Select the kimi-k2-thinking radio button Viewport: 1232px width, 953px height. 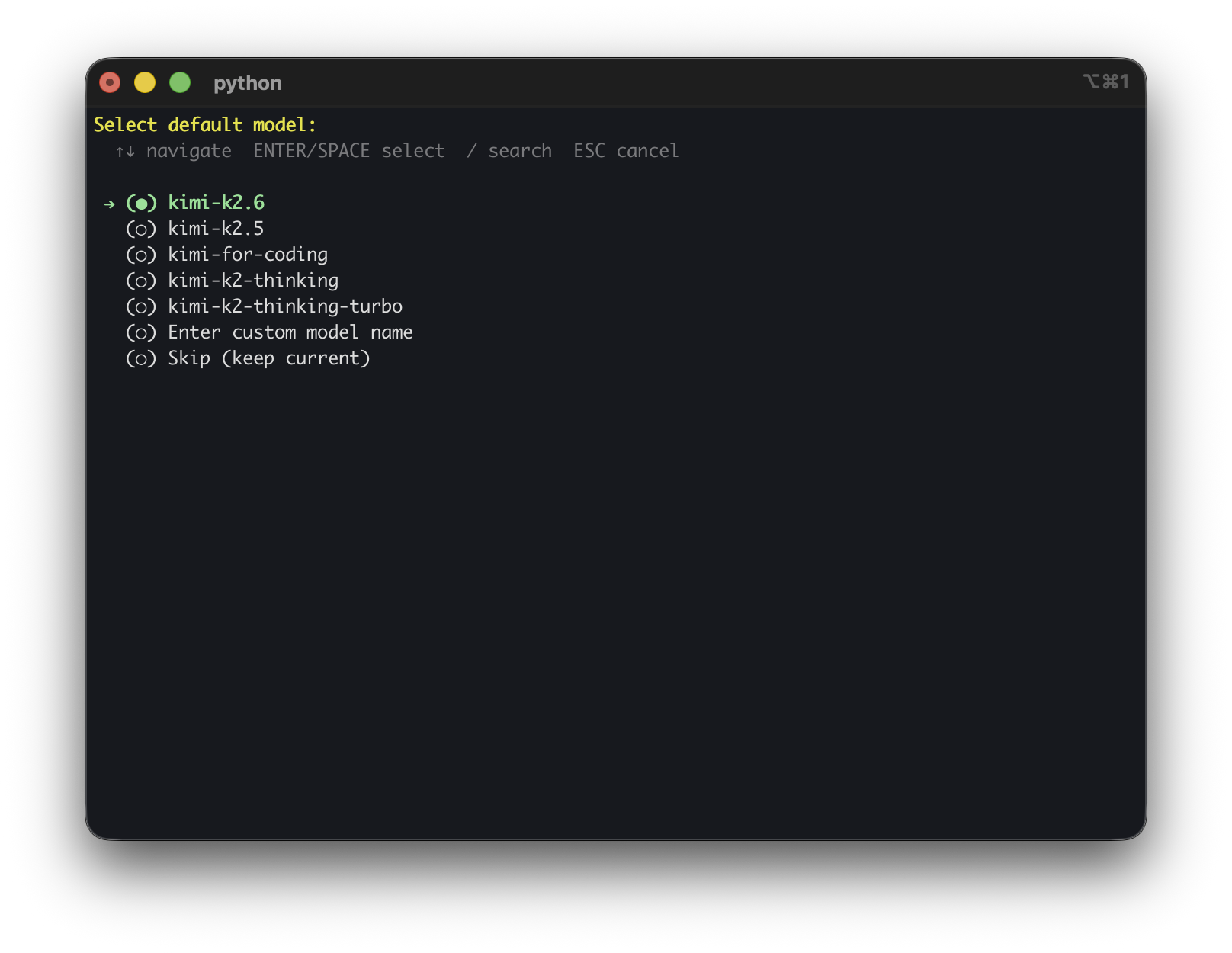coord(141,281)
